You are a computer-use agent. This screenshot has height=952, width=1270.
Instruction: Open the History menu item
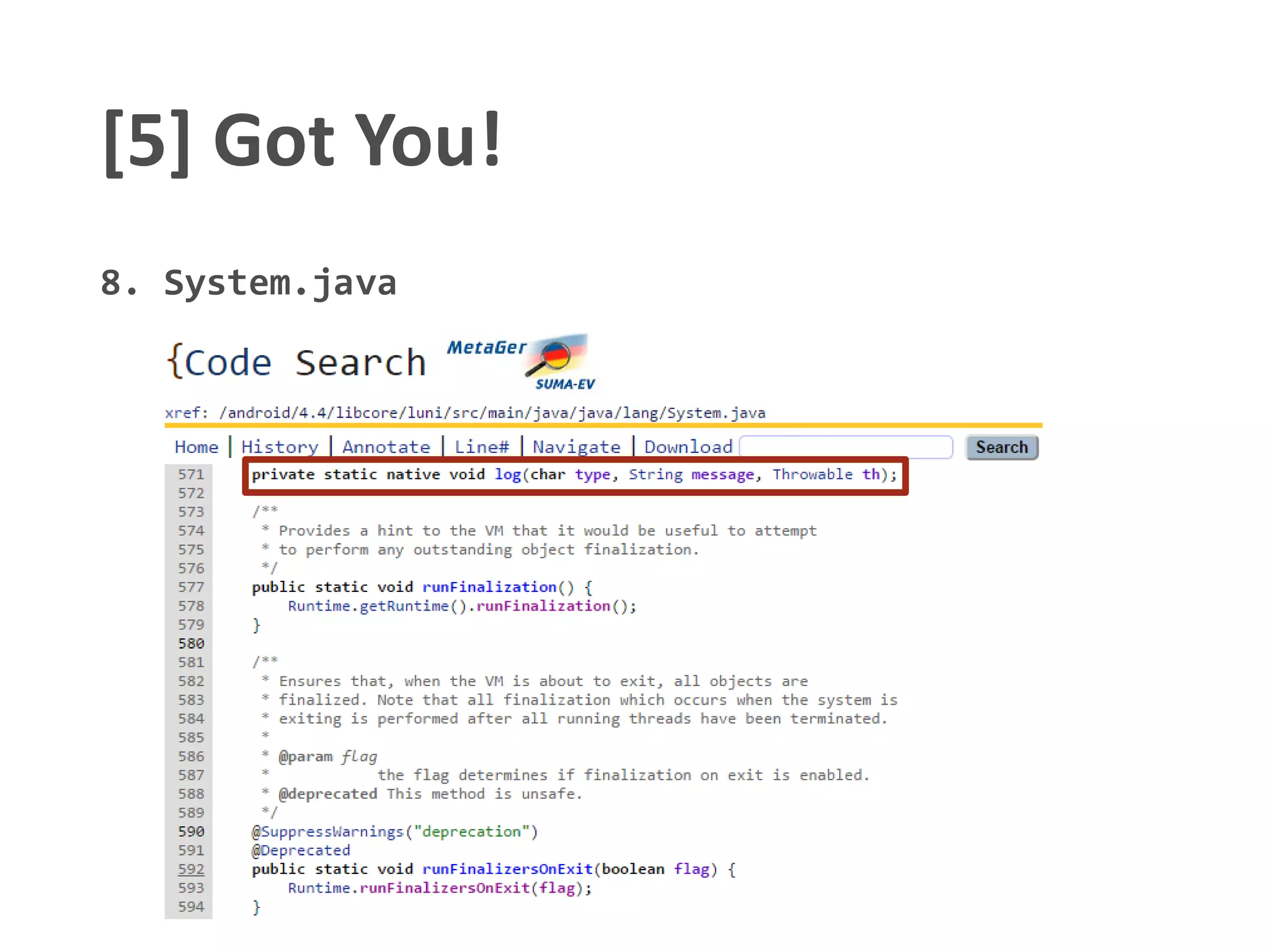[x=280, y=447]
